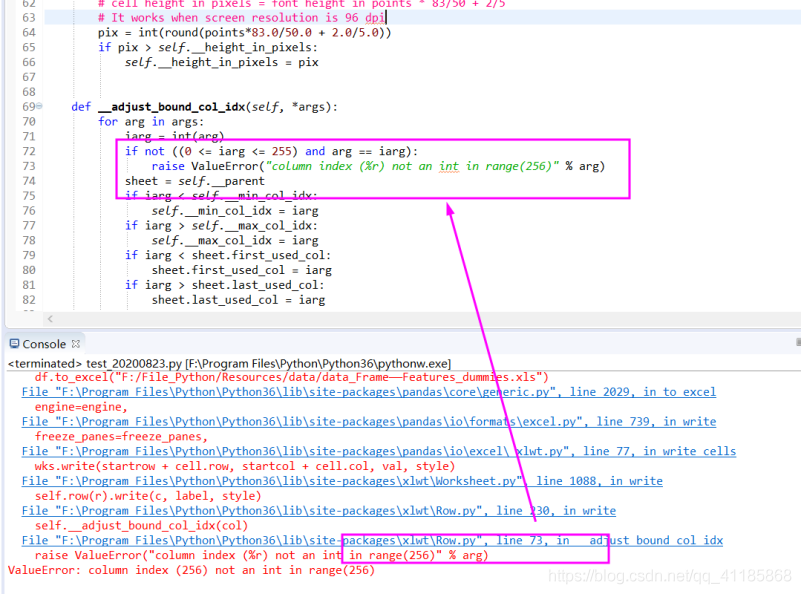Close the Console view tab
Image resolution: width=801 pixels, height=594 pixels.
[x=75, y=343]
